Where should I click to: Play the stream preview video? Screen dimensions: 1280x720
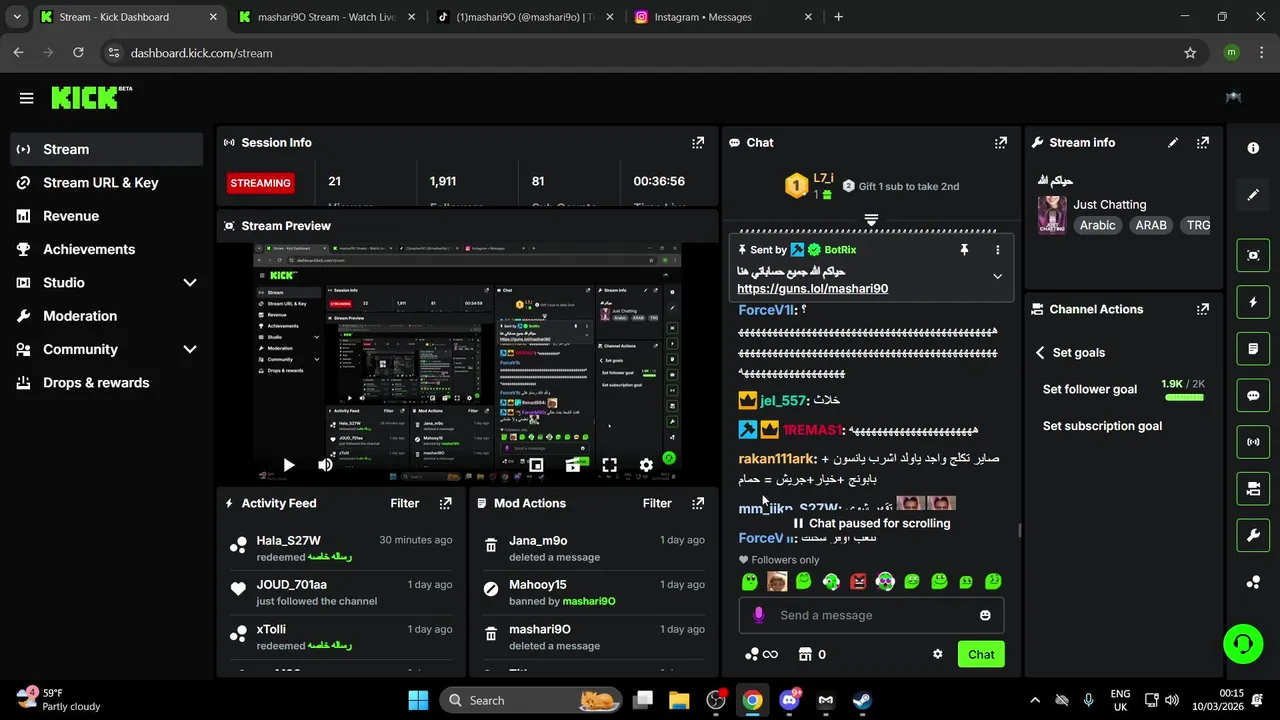(x=288, y=465)
